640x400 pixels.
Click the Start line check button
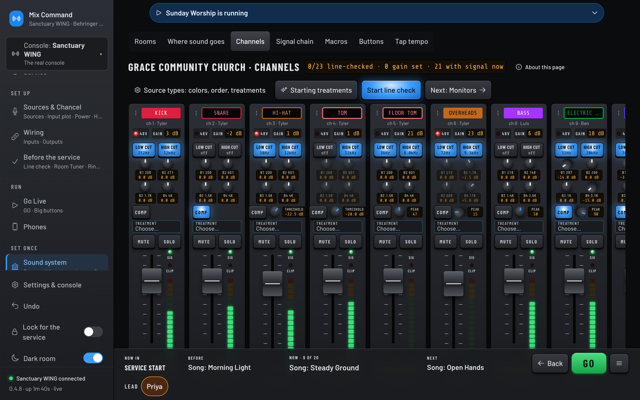point(391,90)
